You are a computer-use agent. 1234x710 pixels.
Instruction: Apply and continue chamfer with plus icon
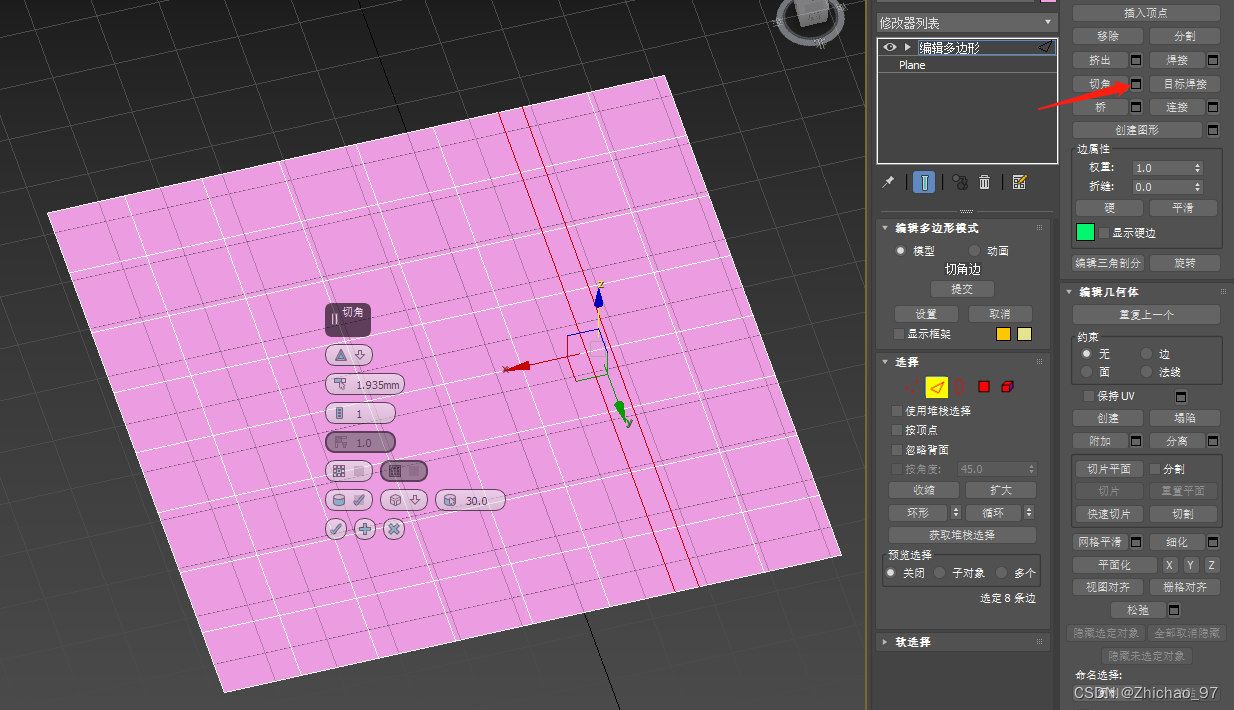[365, 529]
